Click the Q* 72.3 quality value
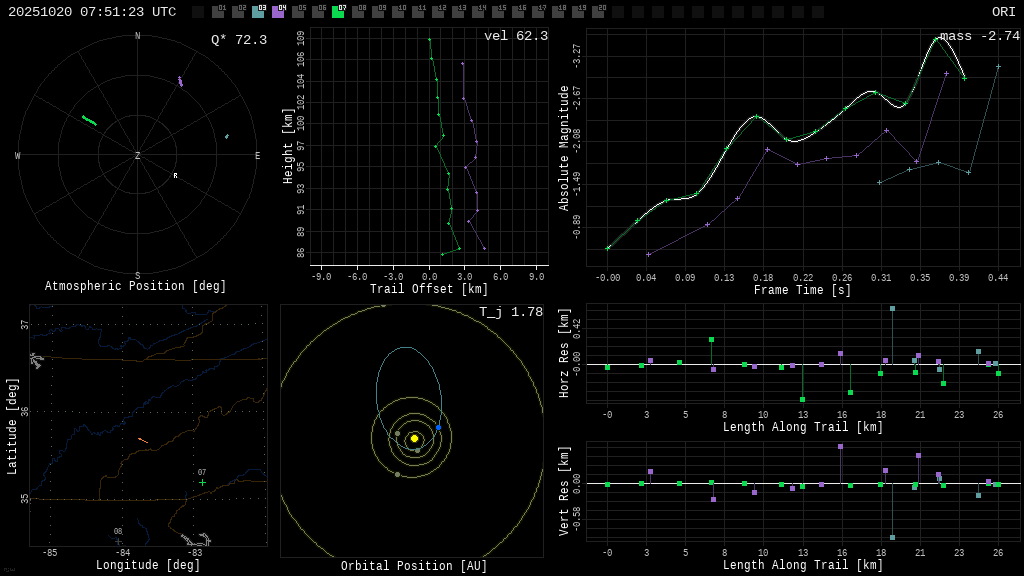Screen dimensions: 1024x576 [x=238, y=40]
